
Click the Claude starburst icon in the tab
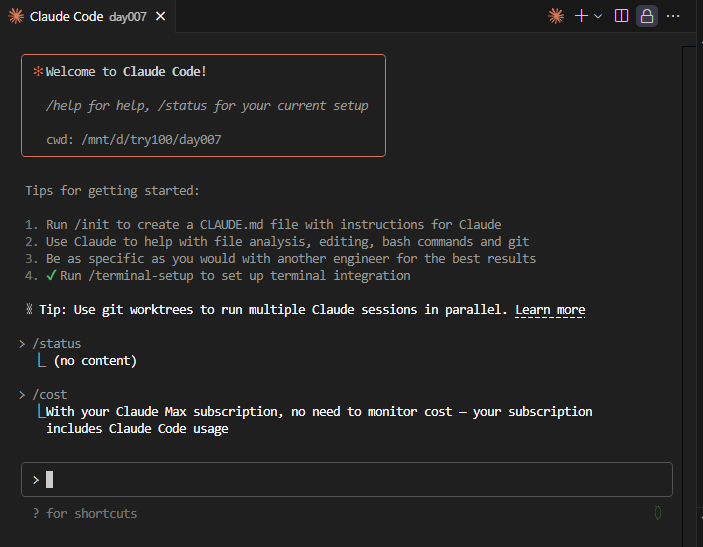pyautogui.click(x=16, y=16)
